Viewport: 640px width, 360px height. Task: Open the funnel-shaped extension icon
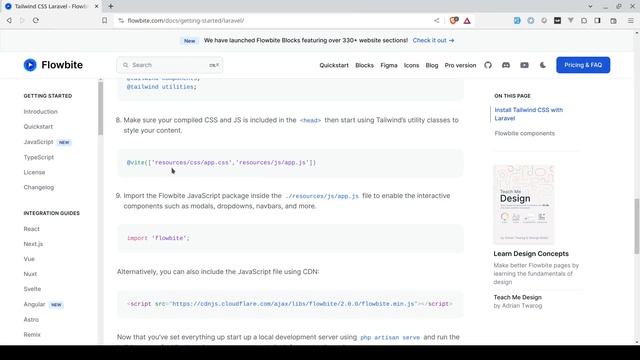(x=571, y=20)
